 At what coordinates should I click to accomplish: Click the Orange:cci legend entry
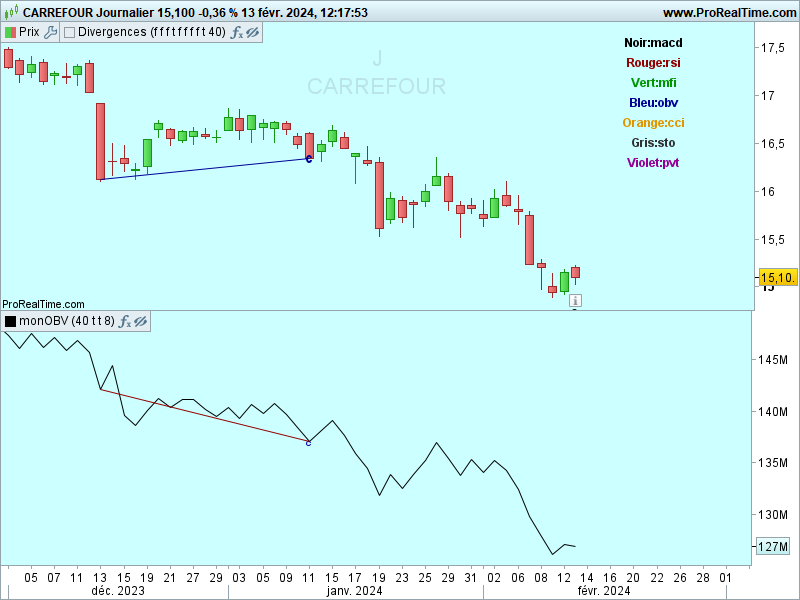(x=653, y=122)
